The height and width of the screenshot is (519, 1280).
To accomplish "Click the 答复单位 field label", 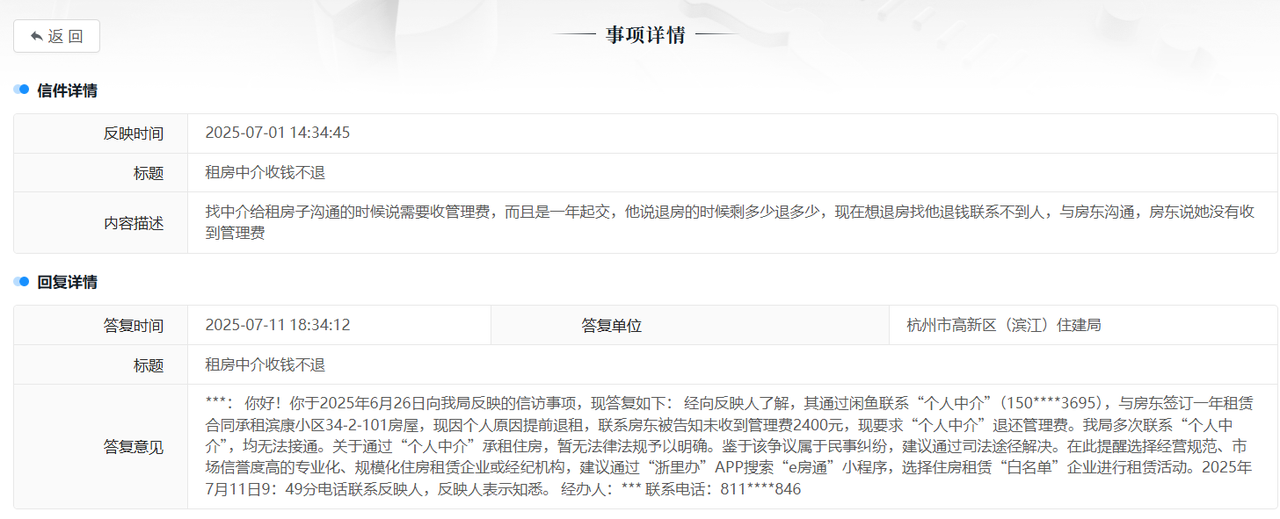I will point(611,325).
